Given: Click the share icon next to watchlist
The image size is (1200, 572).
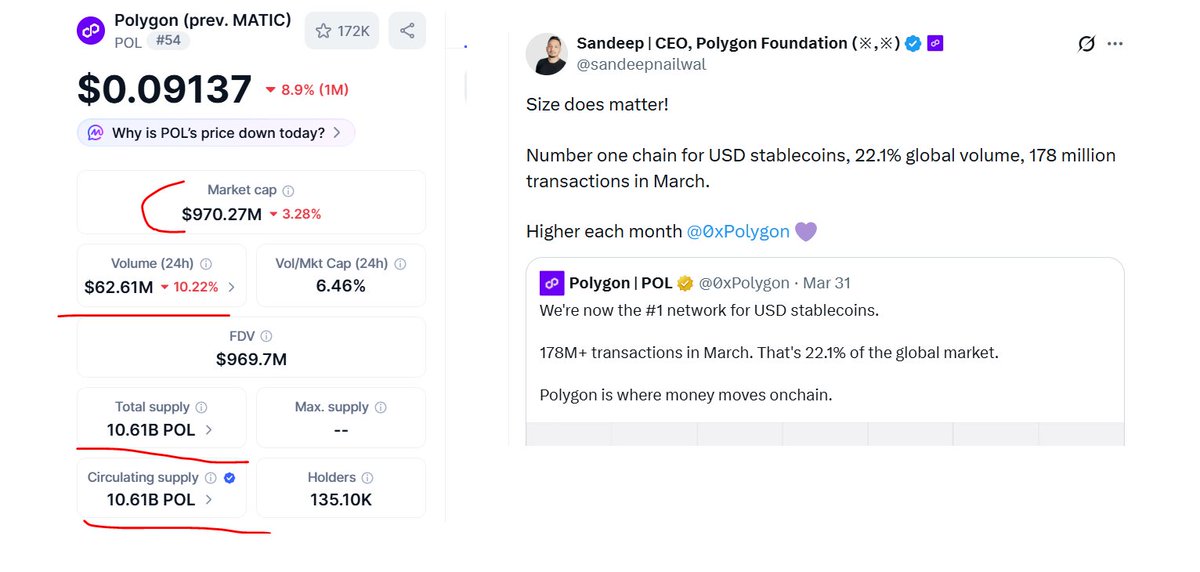Looking at the screenshot, I should 407,31.
